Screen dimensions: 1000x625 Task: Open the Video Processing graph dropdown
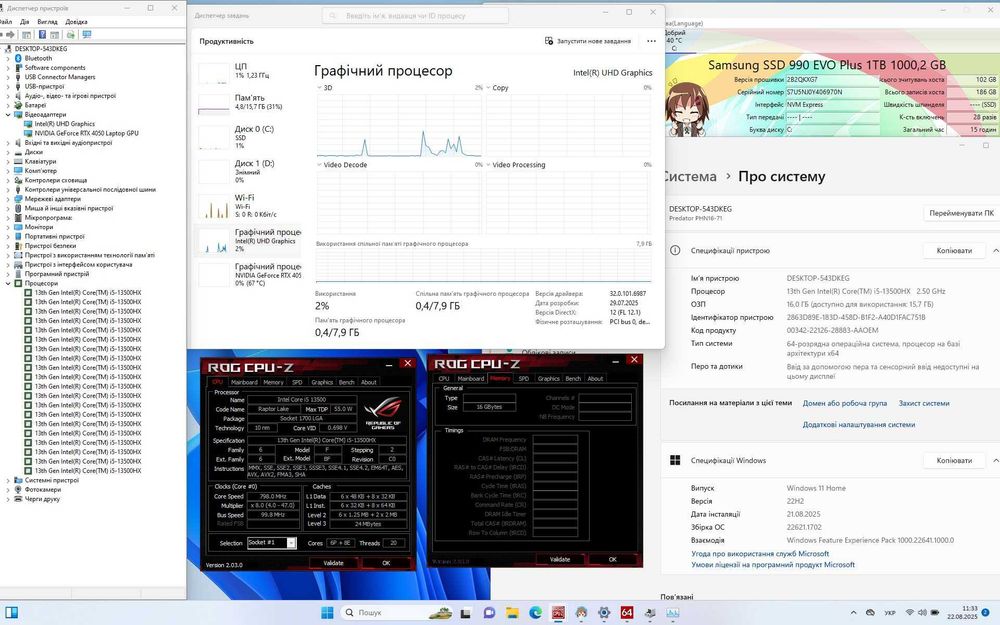click(x=489, y=165)
